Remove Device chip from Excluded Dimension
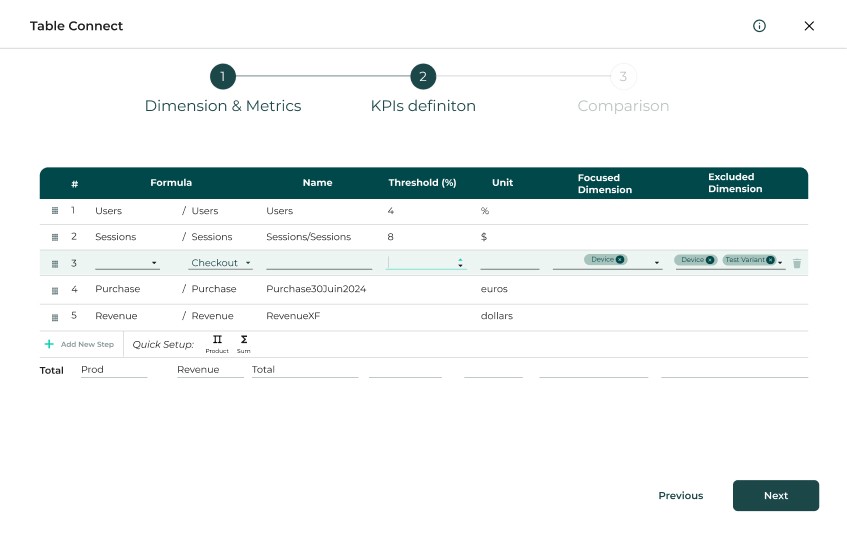The width and height of the screenshot is (847, 545). [710, 260]
